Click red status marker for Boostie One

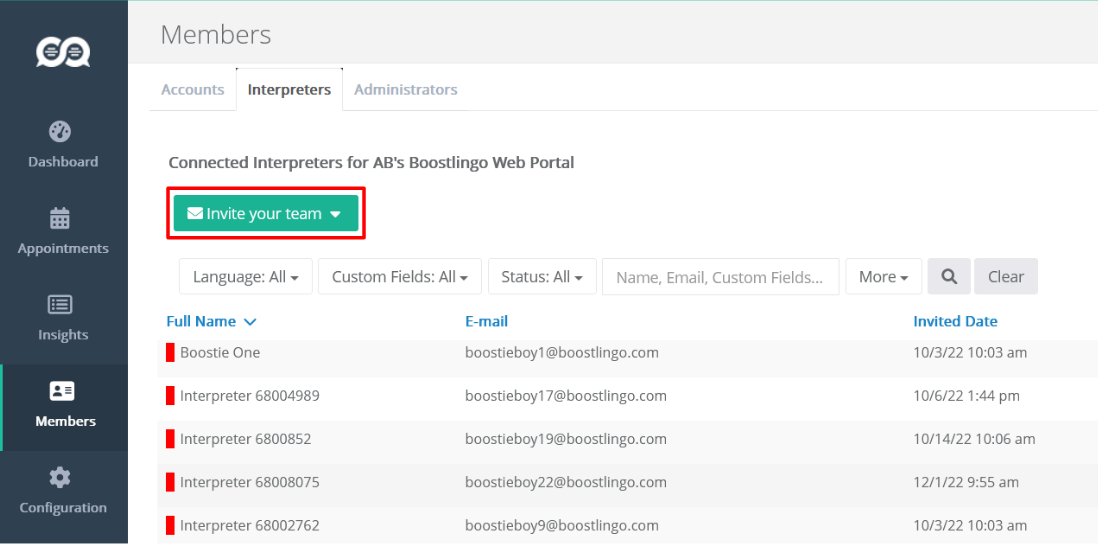[170, 352]
